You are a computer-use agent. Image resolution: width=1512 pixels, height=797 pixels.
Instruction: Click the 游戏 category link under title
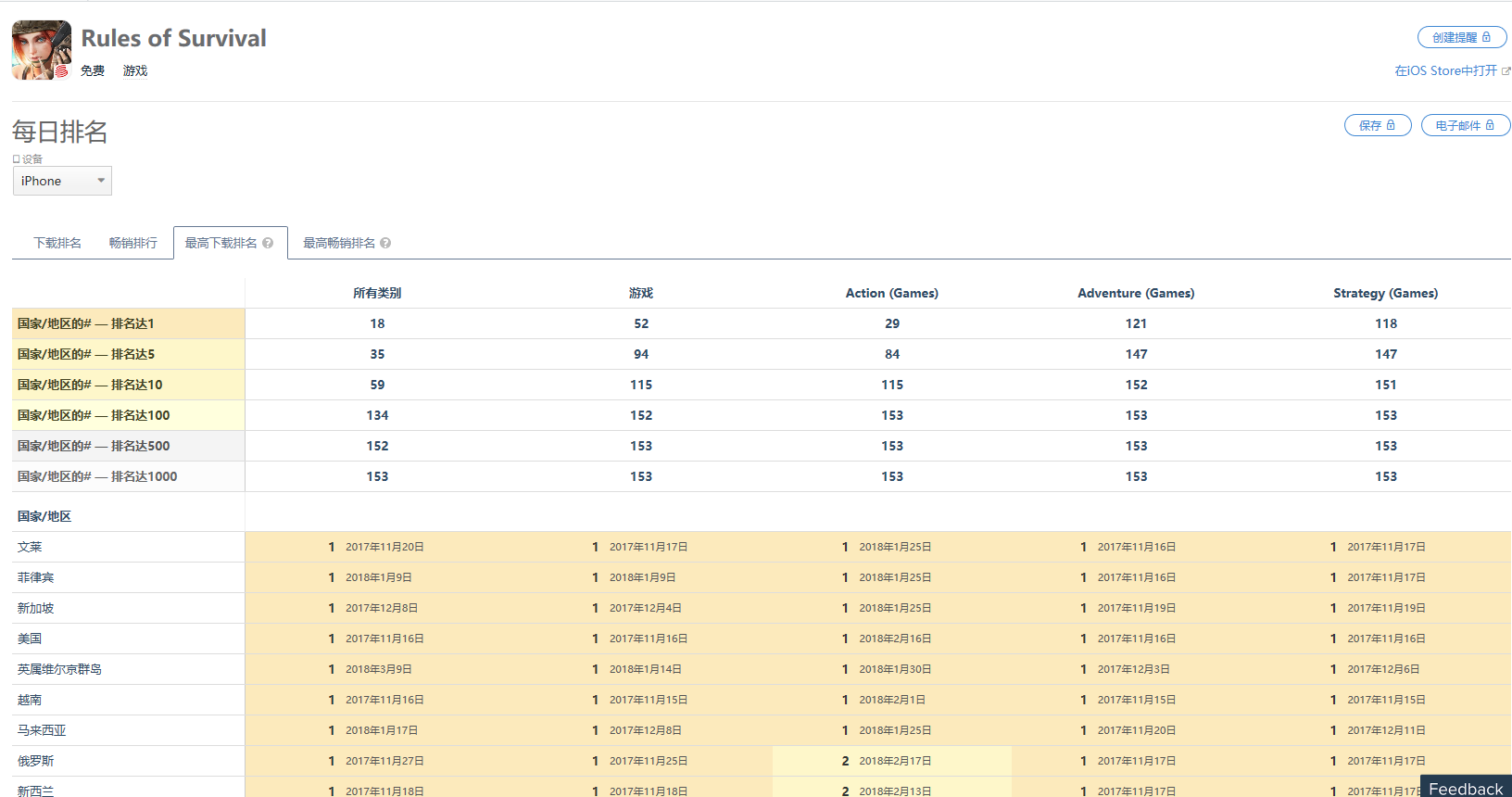pos(135,70)
